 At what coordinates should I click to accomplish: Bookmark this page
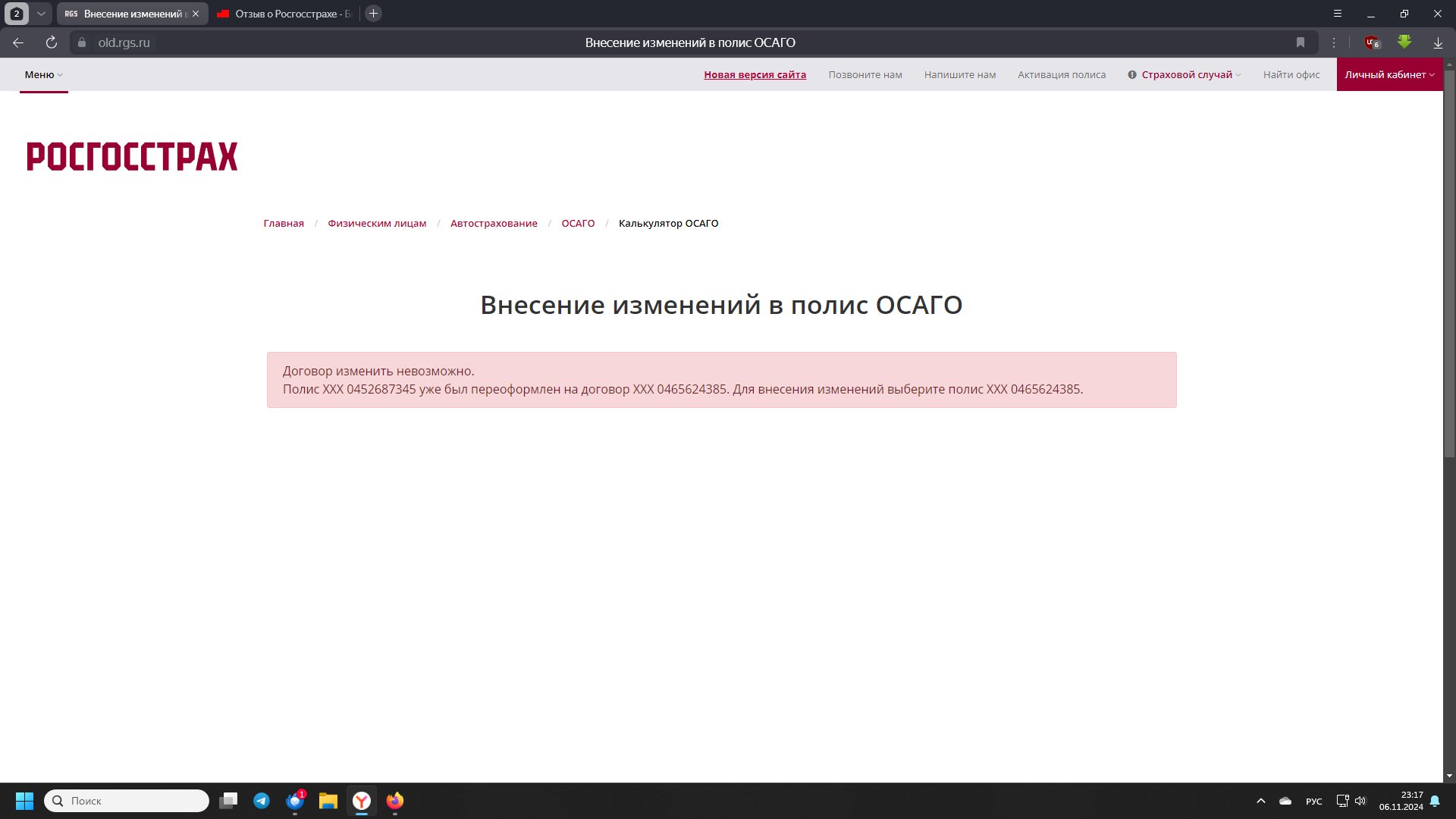point(1300,43)
